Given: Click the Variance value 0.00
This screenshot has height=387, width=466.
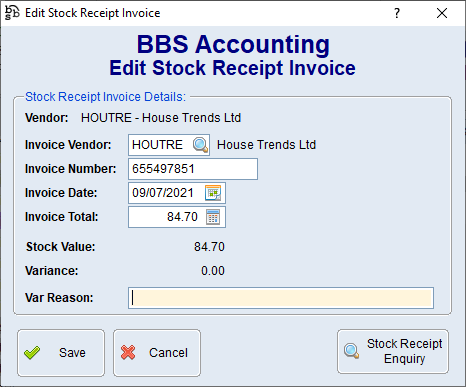Looking at the screenshot, I should pos(213,271).
